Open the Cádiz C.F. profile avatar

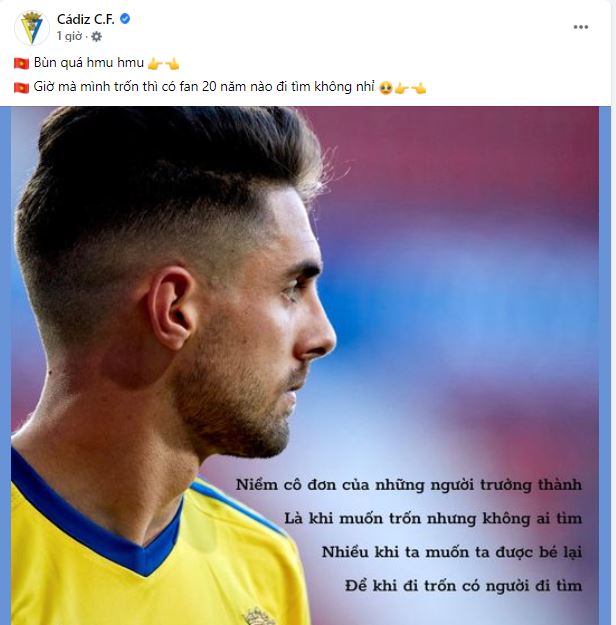[31, 28]
